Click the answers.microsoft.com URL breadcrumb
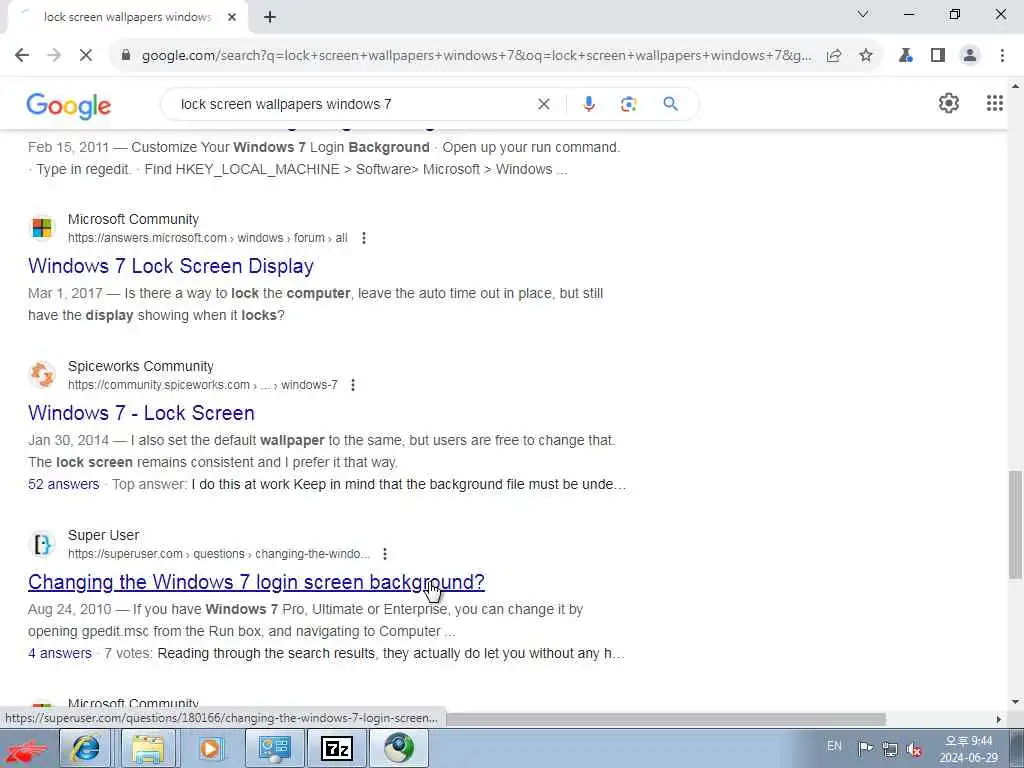Image resolution: width=1024 pixels, height=768 pixels. [208, 238]
